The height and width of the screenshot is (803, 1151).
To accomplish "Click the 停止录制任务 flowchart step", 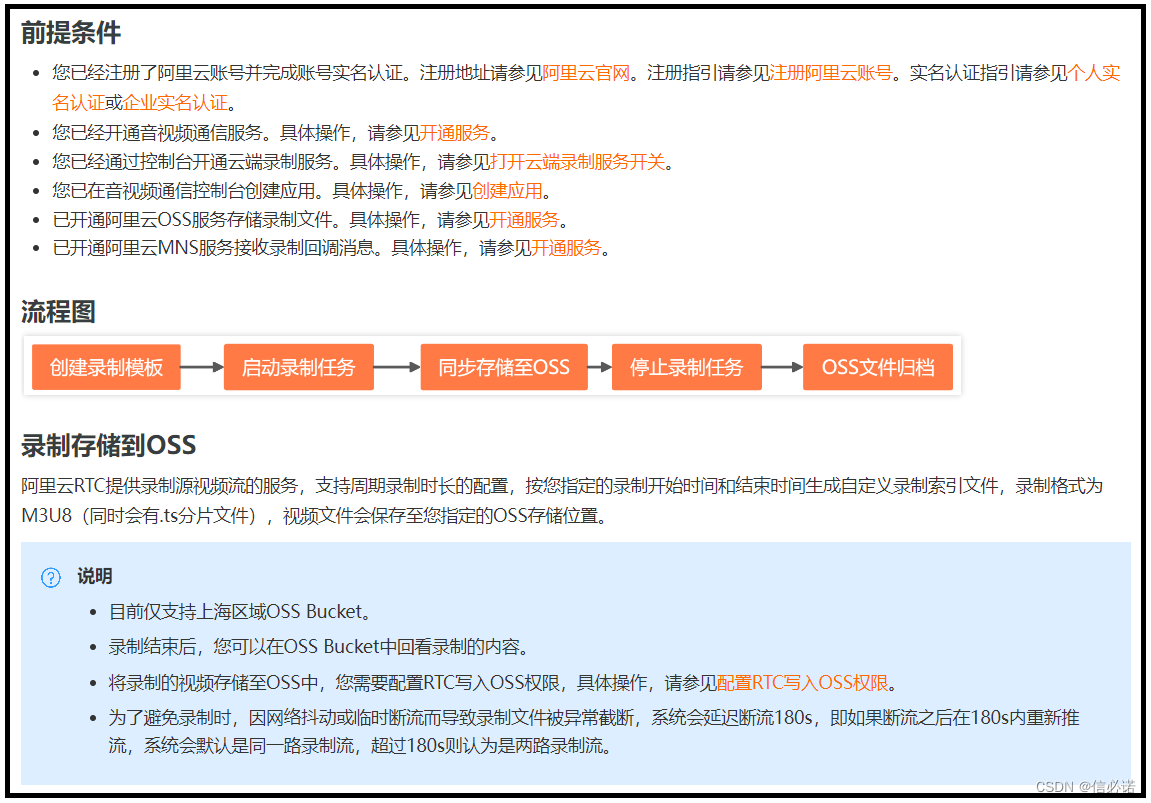I will pos(687,367).
